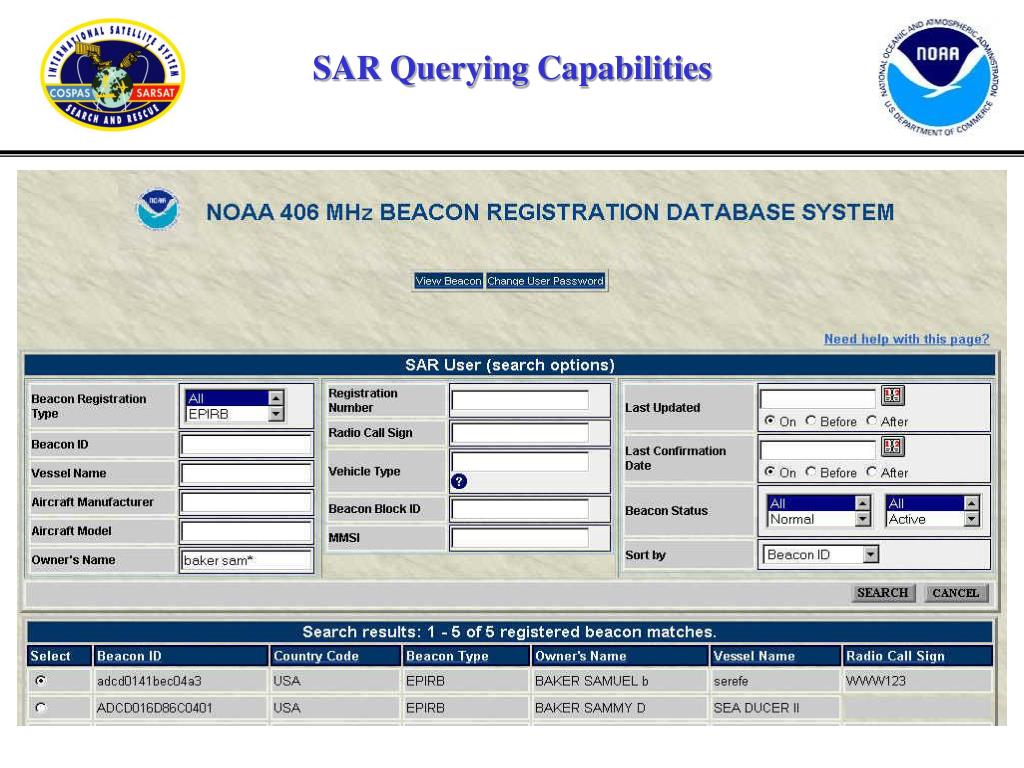Open 'Need help with this page?' link
Viewport: 1024px width, 768px height.
tap(906, 339)
